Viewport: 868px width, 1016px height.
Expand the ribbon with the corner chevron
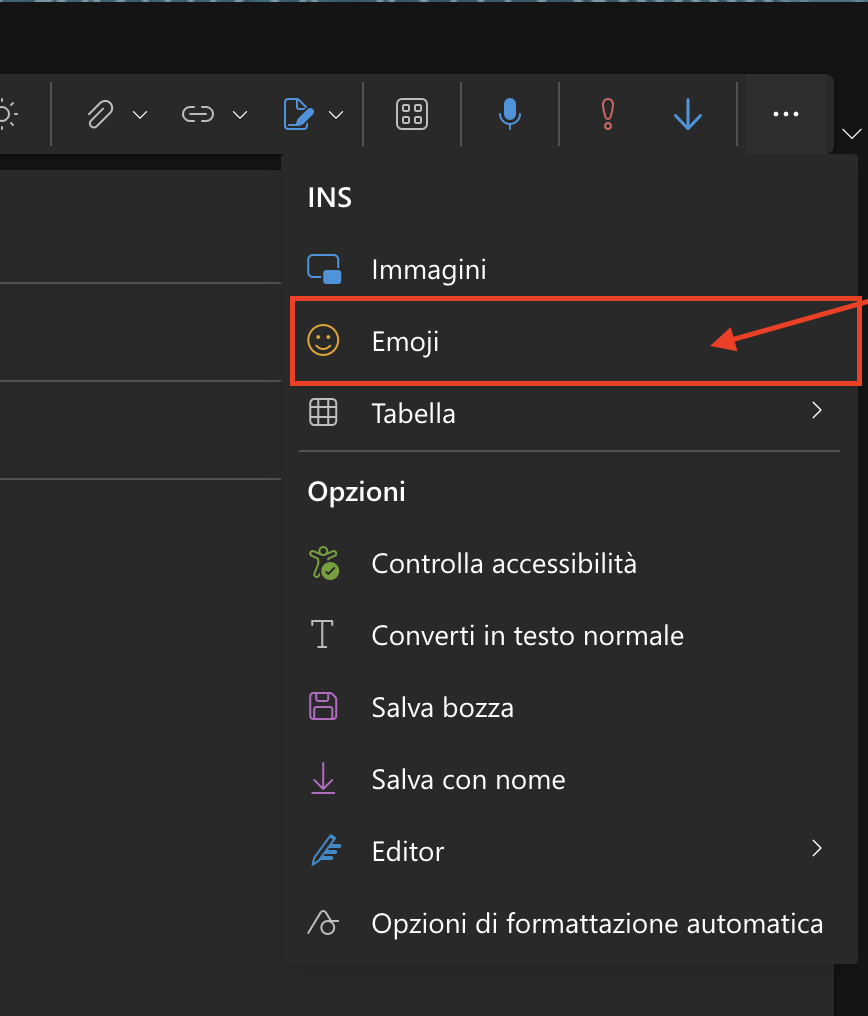click(851, 134)
